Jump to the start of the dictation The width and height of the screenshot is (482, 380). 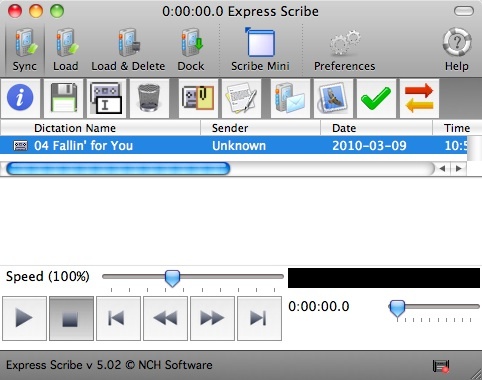pyautogui.click(x=118, y=318)
